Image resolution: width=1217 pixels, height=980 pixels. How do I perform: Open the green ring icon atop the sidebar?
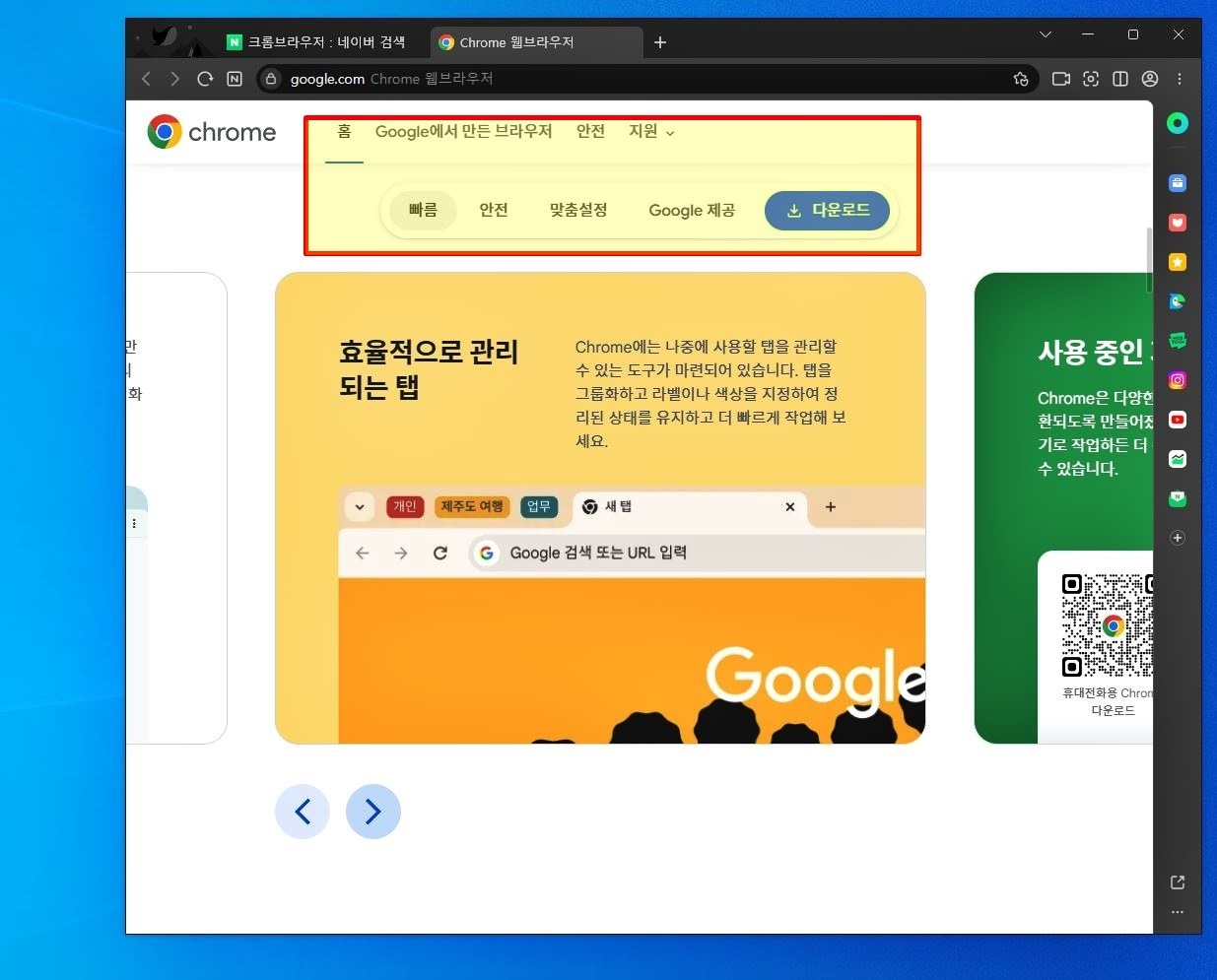coord(1178,123)
